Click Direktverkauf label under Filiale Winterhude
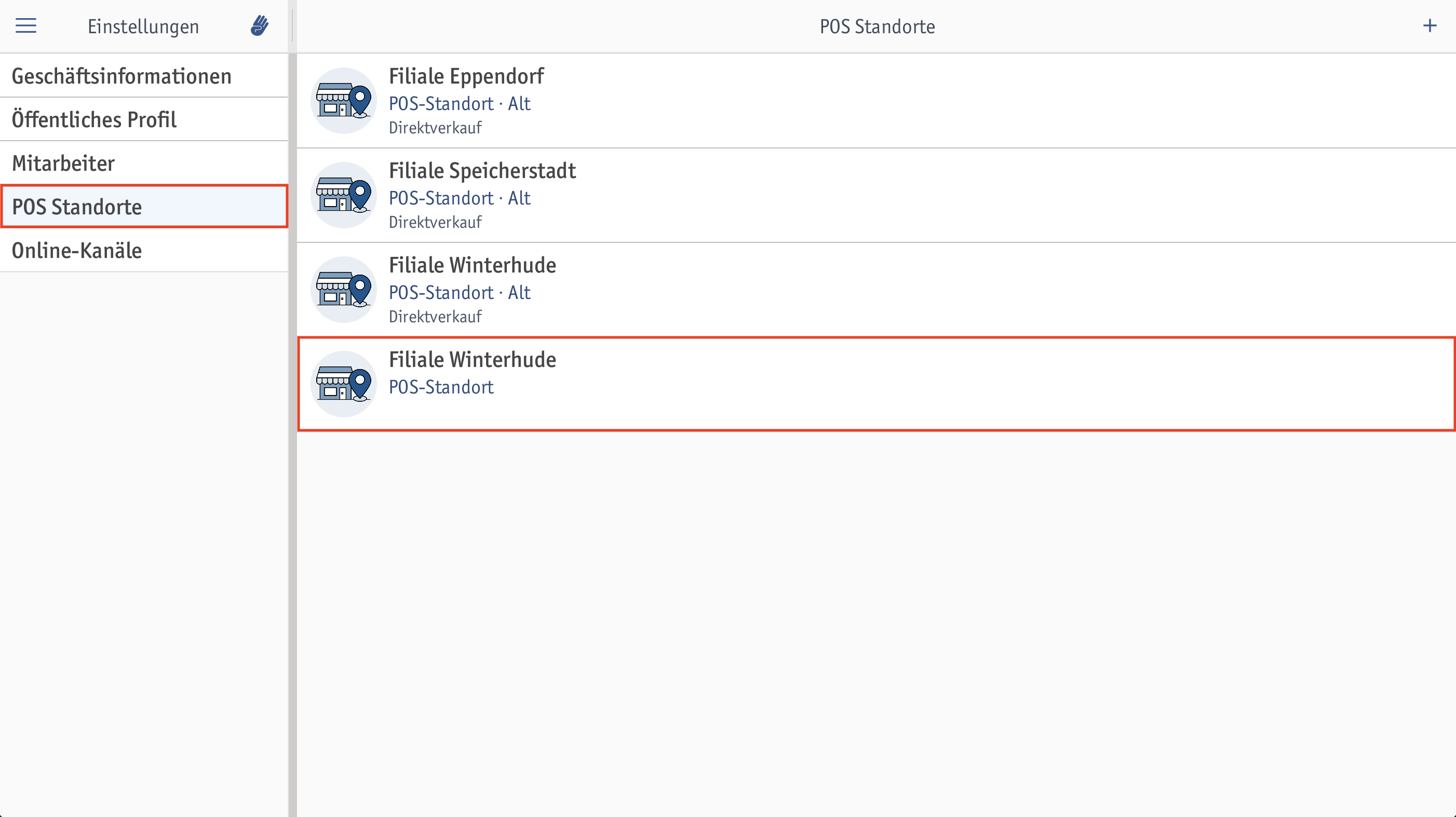 [435, 317]
